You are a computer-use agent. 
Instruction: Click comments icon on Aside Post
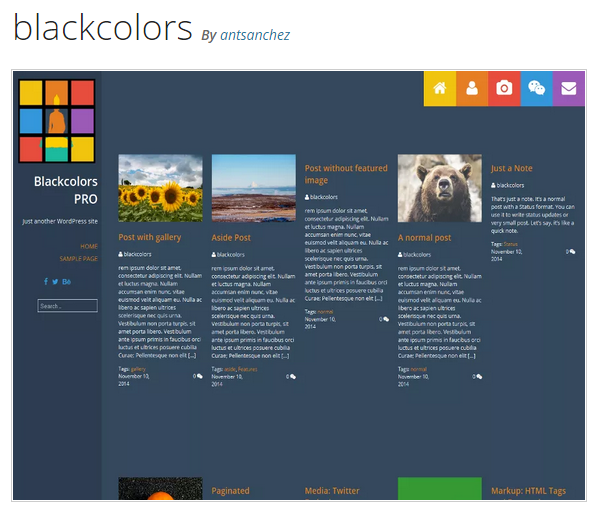coord(293,377)
